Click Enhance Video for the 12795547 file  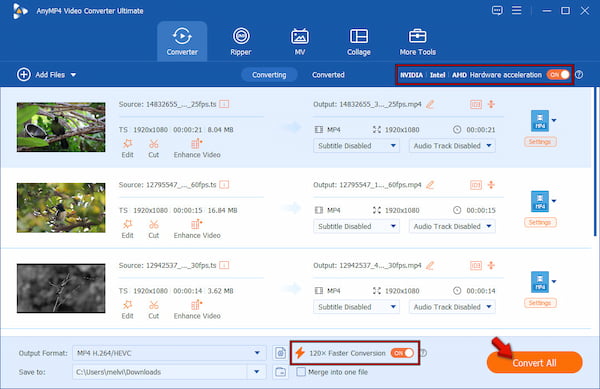coord(197,229)
